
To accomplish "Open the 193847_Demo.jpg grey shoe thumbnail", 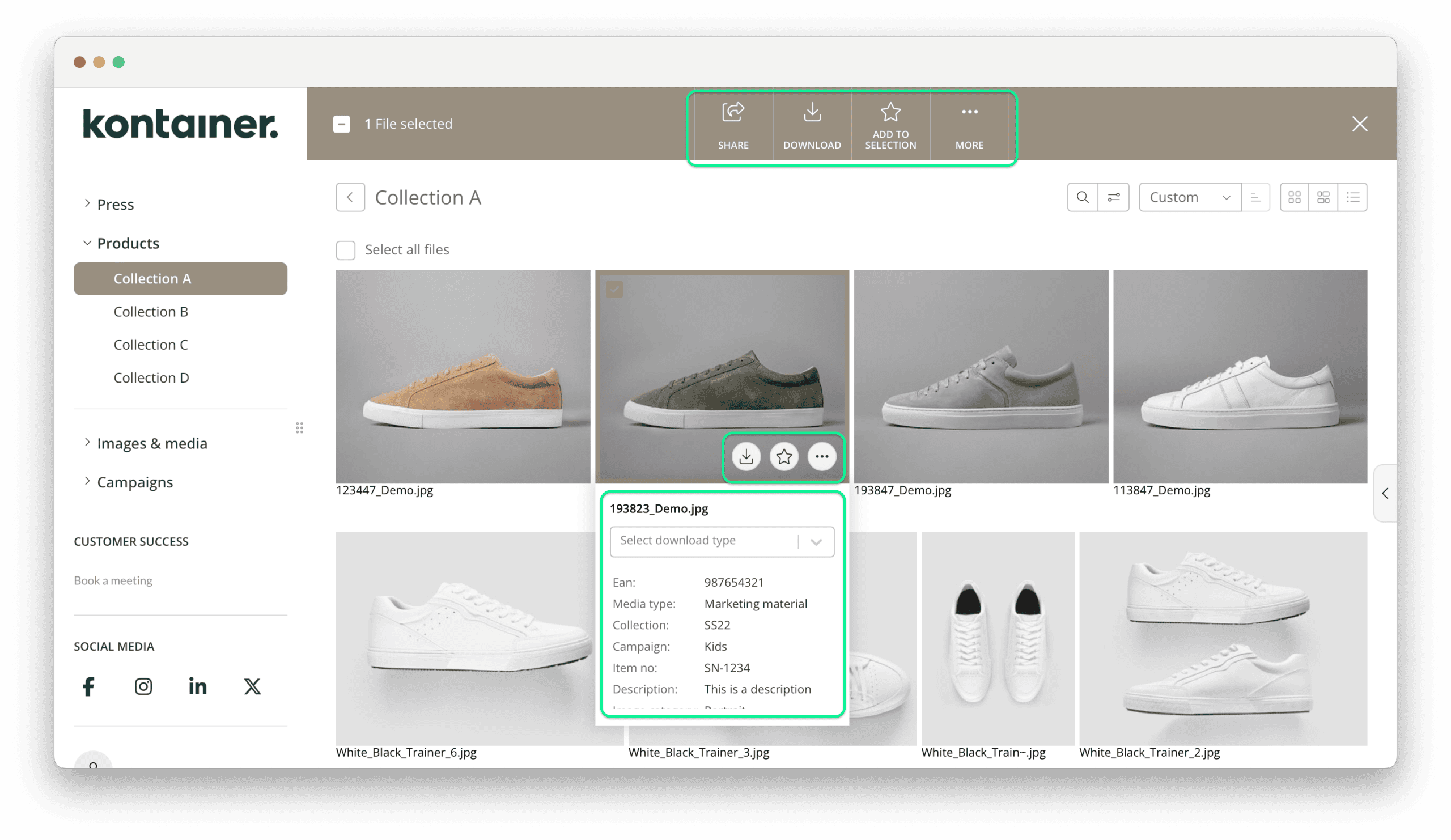I will 981,376.
